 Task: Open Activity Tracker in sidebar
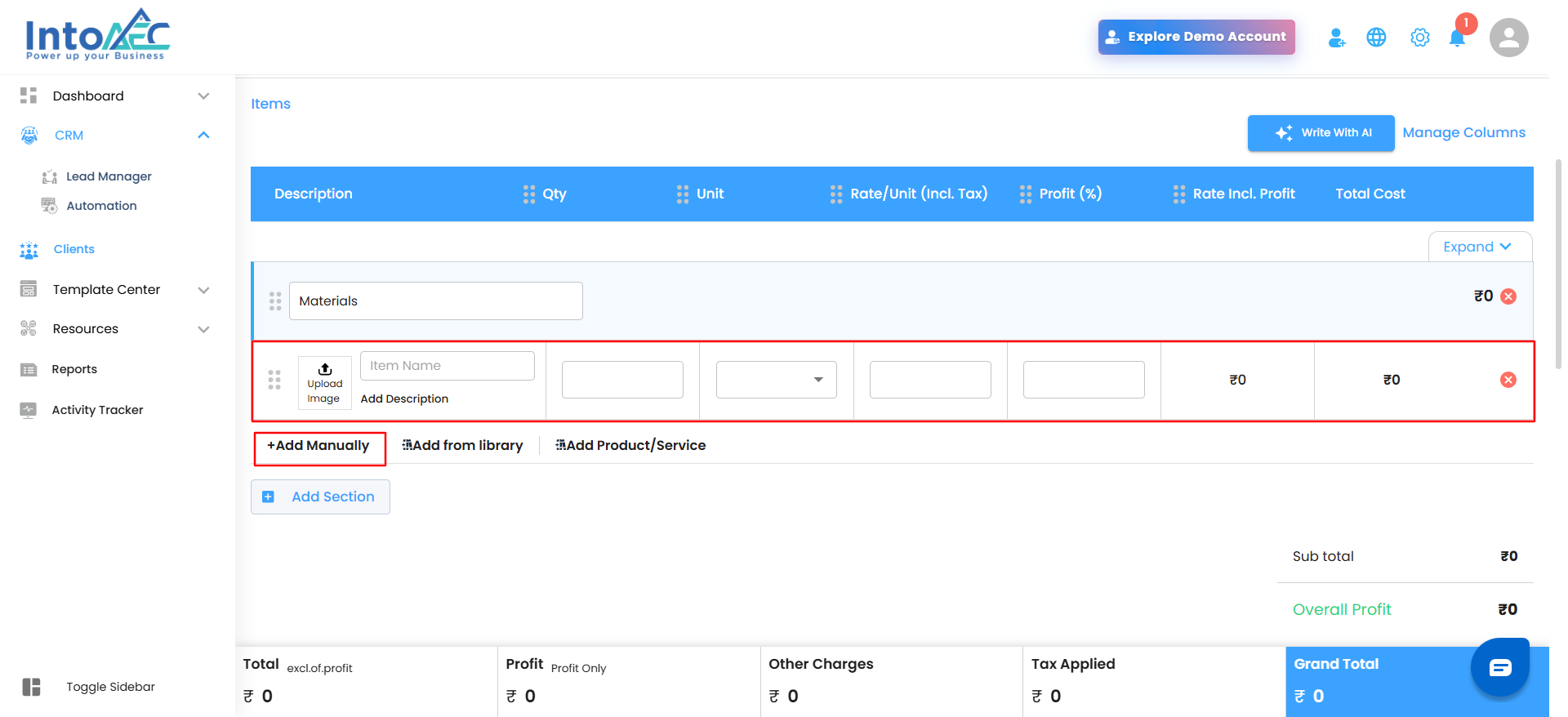tap(97, 410)
